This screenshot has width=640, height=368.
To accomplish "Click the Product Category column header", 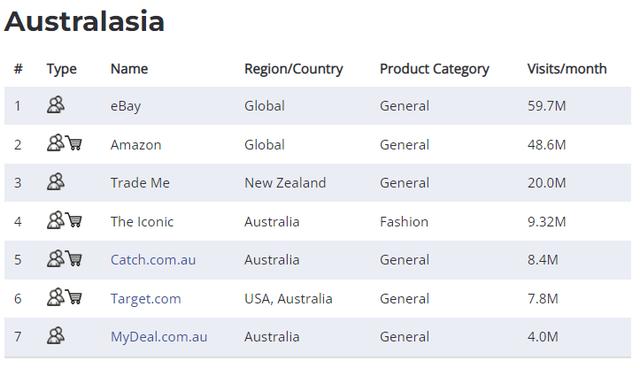I will [434, 69].
